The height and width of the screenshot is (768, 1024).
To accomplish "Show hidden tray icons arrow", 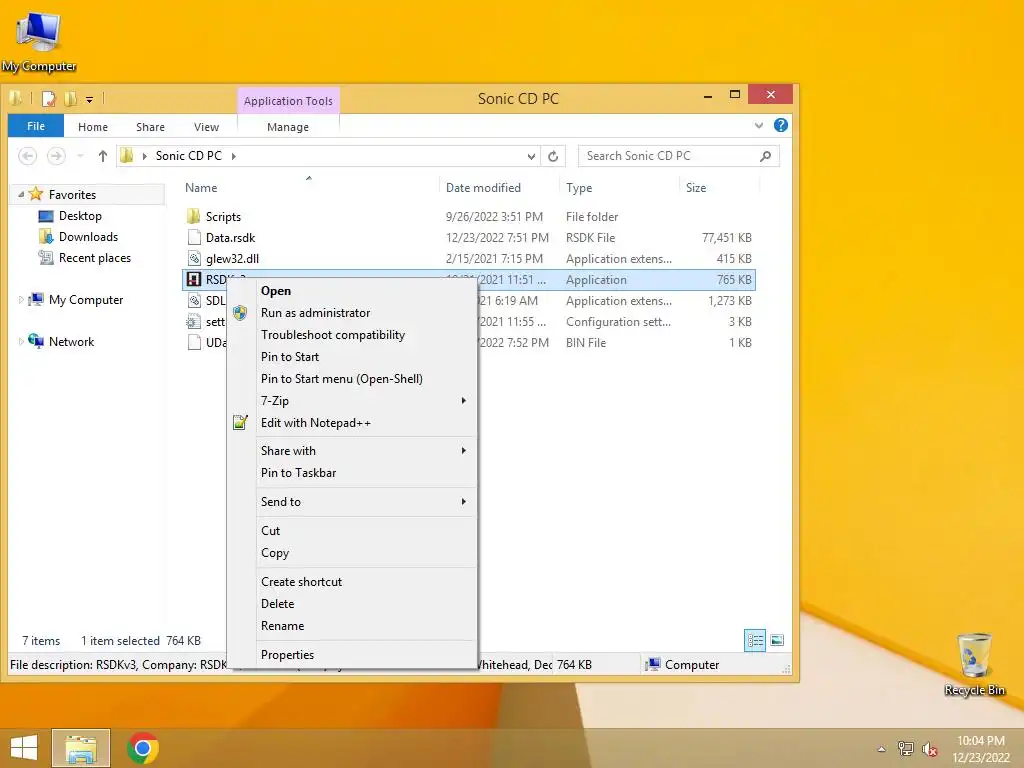I will (881, 749).
